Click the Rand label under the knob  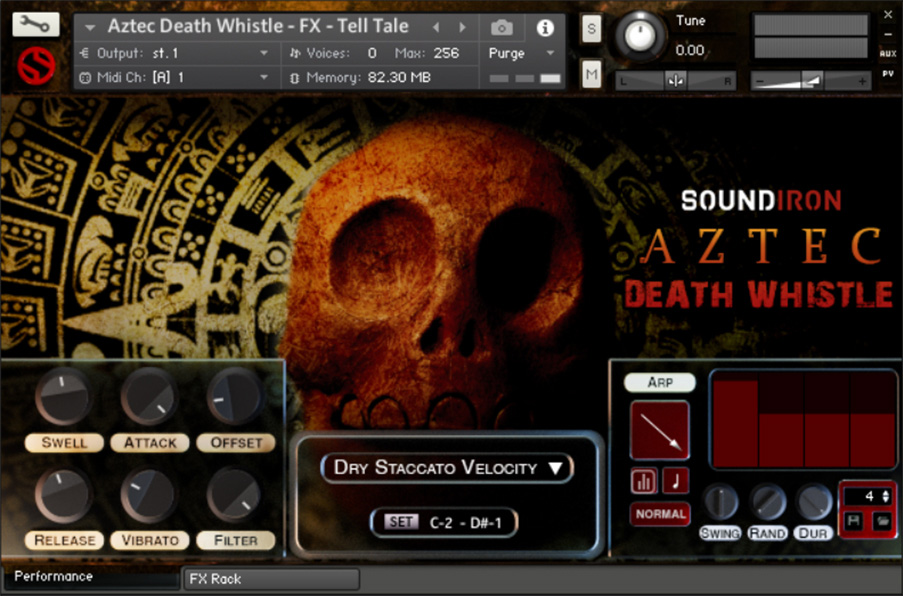767,533
